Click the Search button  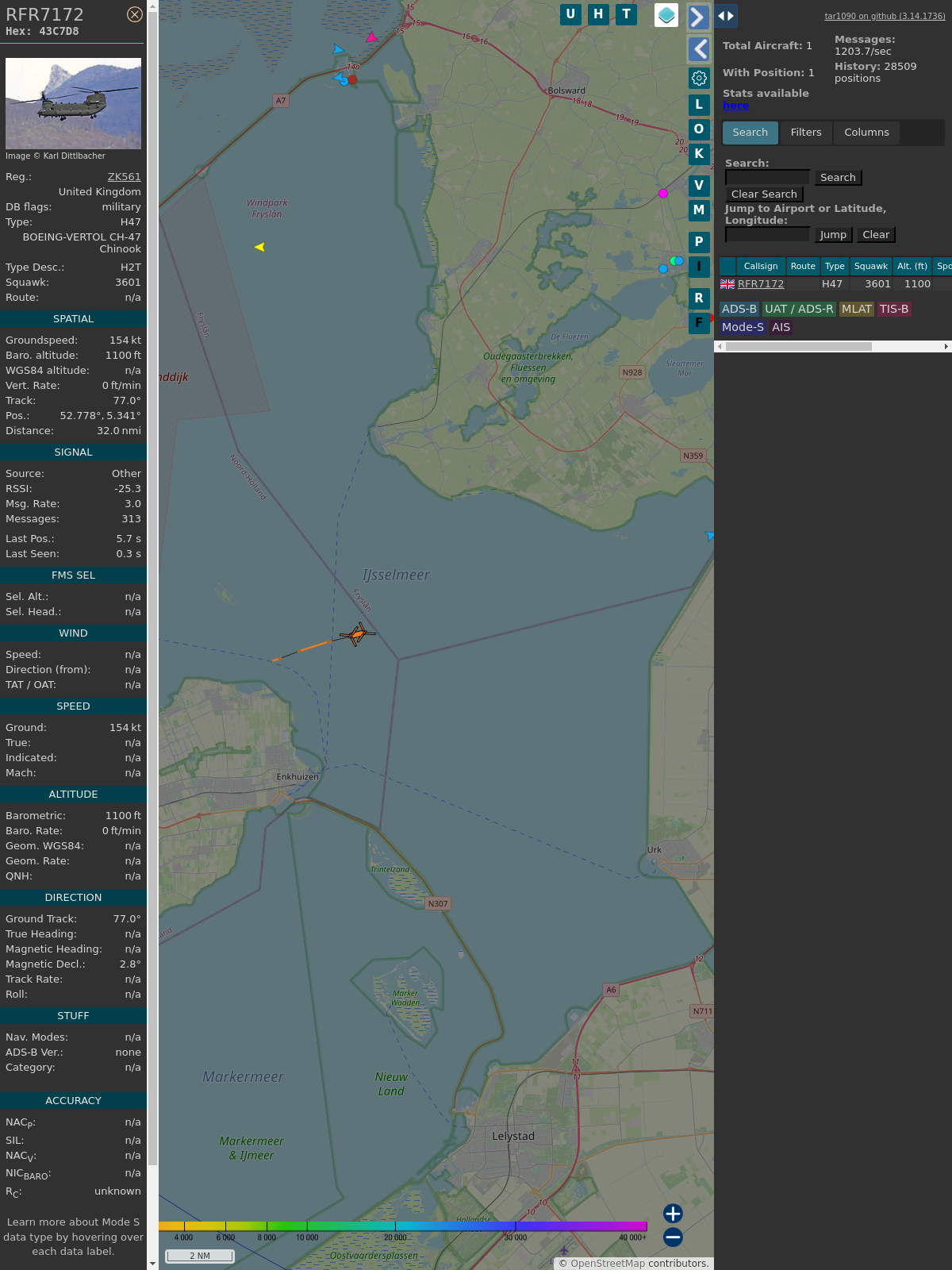click(x=838, y=178)
